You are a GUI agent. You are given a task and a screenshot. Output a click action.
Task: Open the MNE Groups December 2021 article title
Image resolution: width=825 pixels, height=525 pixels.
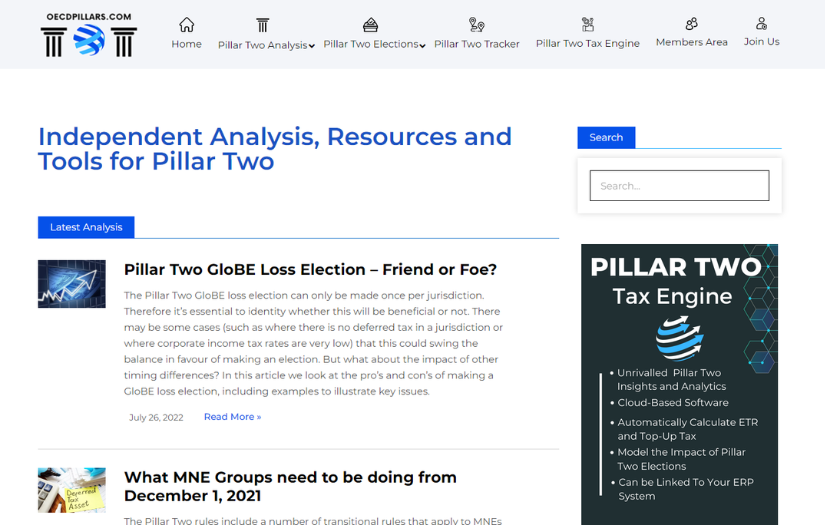pyautogui.click(x=290, y=486)
